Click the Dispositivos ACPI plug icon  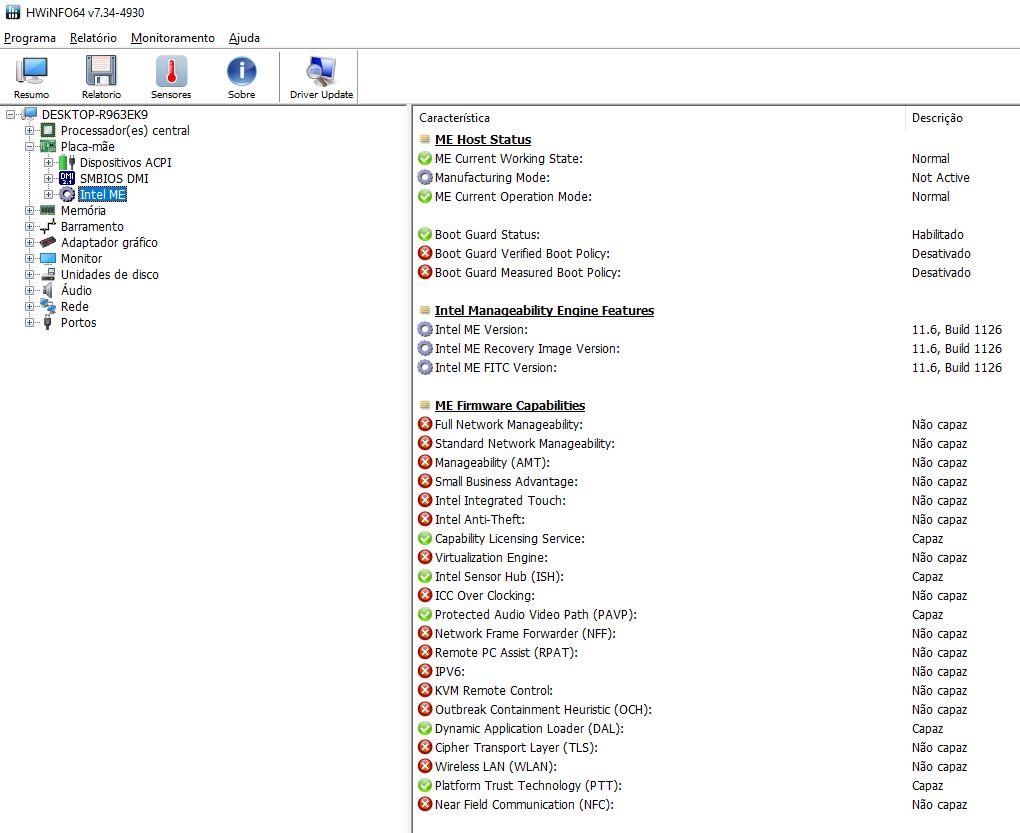[67, 163]
